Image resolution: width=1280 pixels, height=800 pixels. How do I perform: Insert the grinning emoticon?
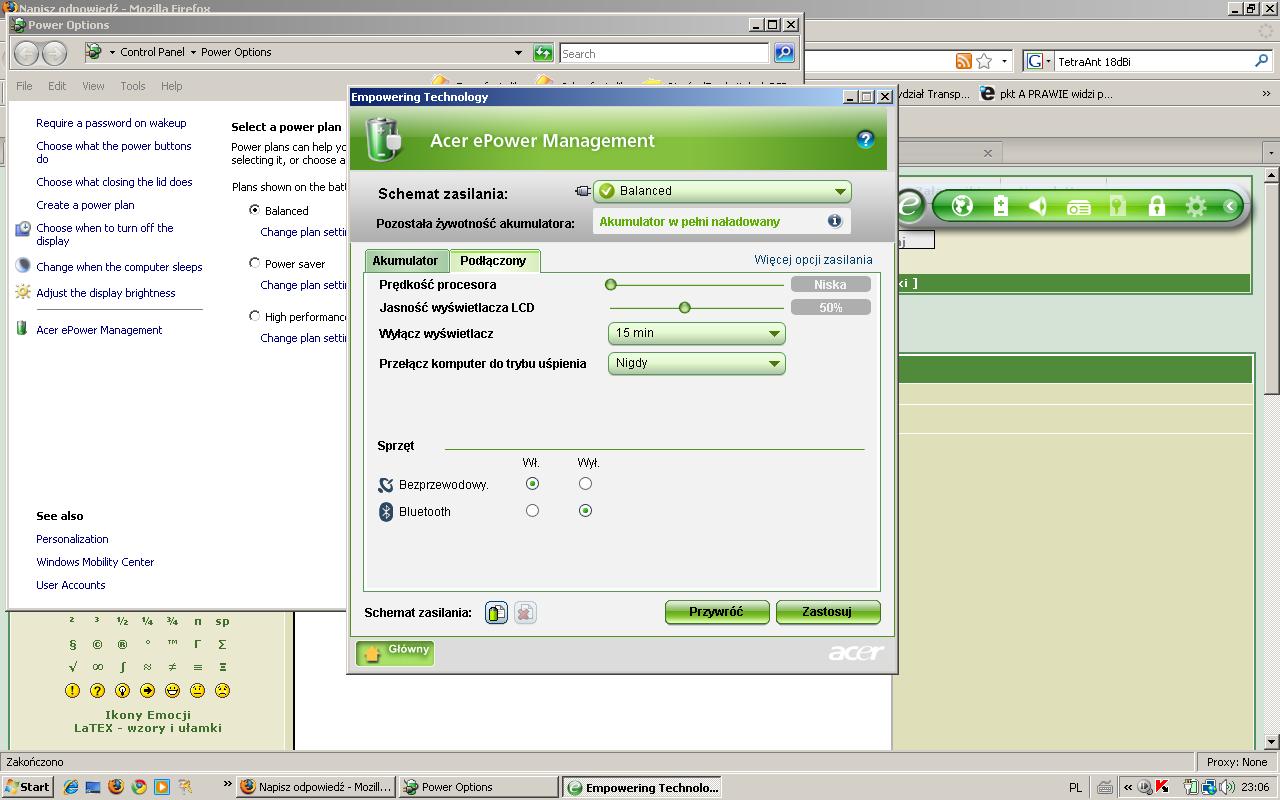pos(172,690)
